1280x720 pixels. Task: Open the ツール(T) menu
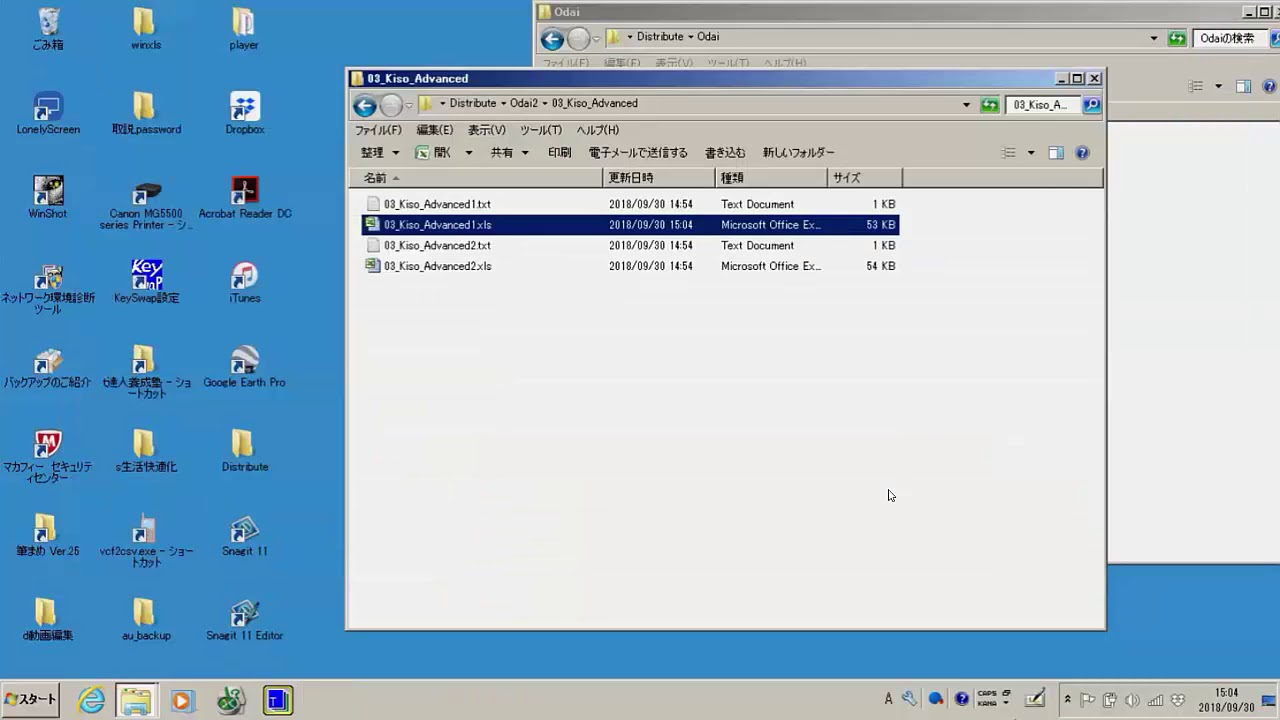click(x=540, y=130)
